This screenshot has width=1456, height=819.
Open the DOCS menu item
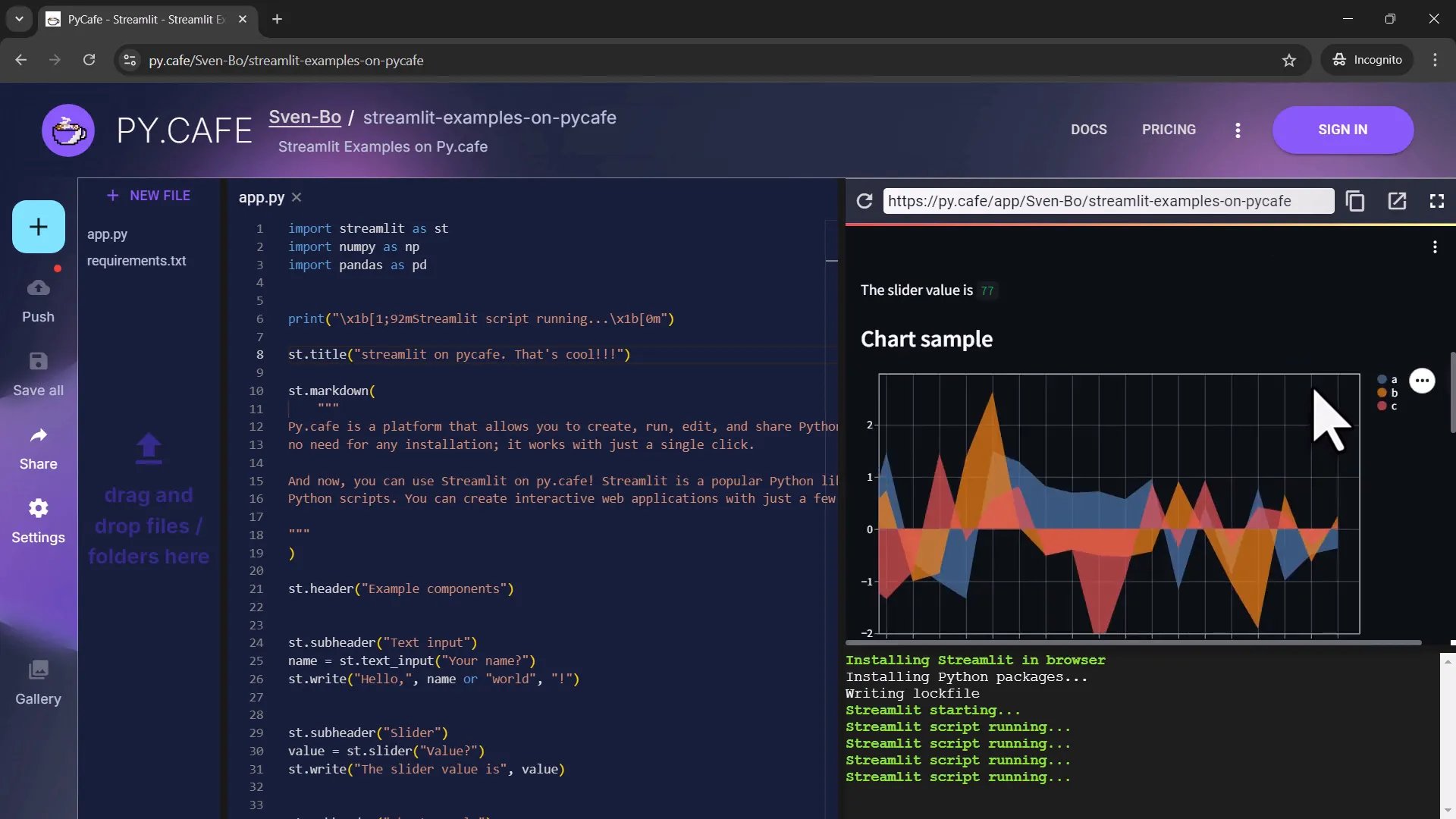pos(1088,130)
